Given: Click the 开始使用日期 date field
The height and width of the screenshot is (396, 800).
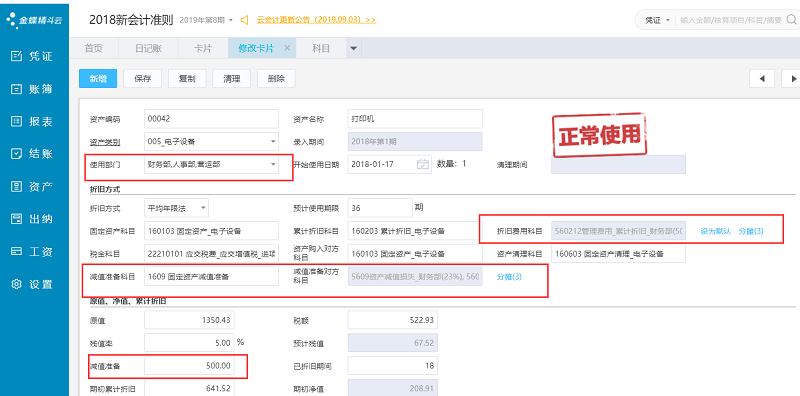Looking at the screenshot, I should [x=390, y=164].
